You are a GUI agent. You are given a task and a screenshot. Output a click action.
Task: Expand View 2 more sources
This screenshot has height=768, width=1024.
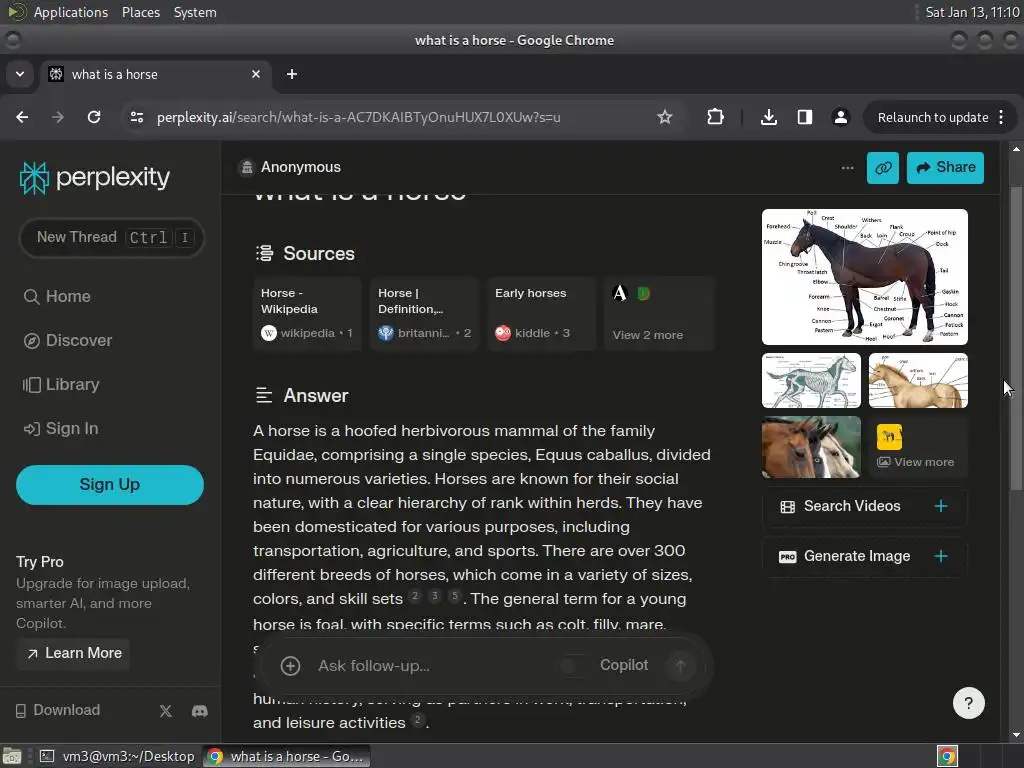(660, 314)
